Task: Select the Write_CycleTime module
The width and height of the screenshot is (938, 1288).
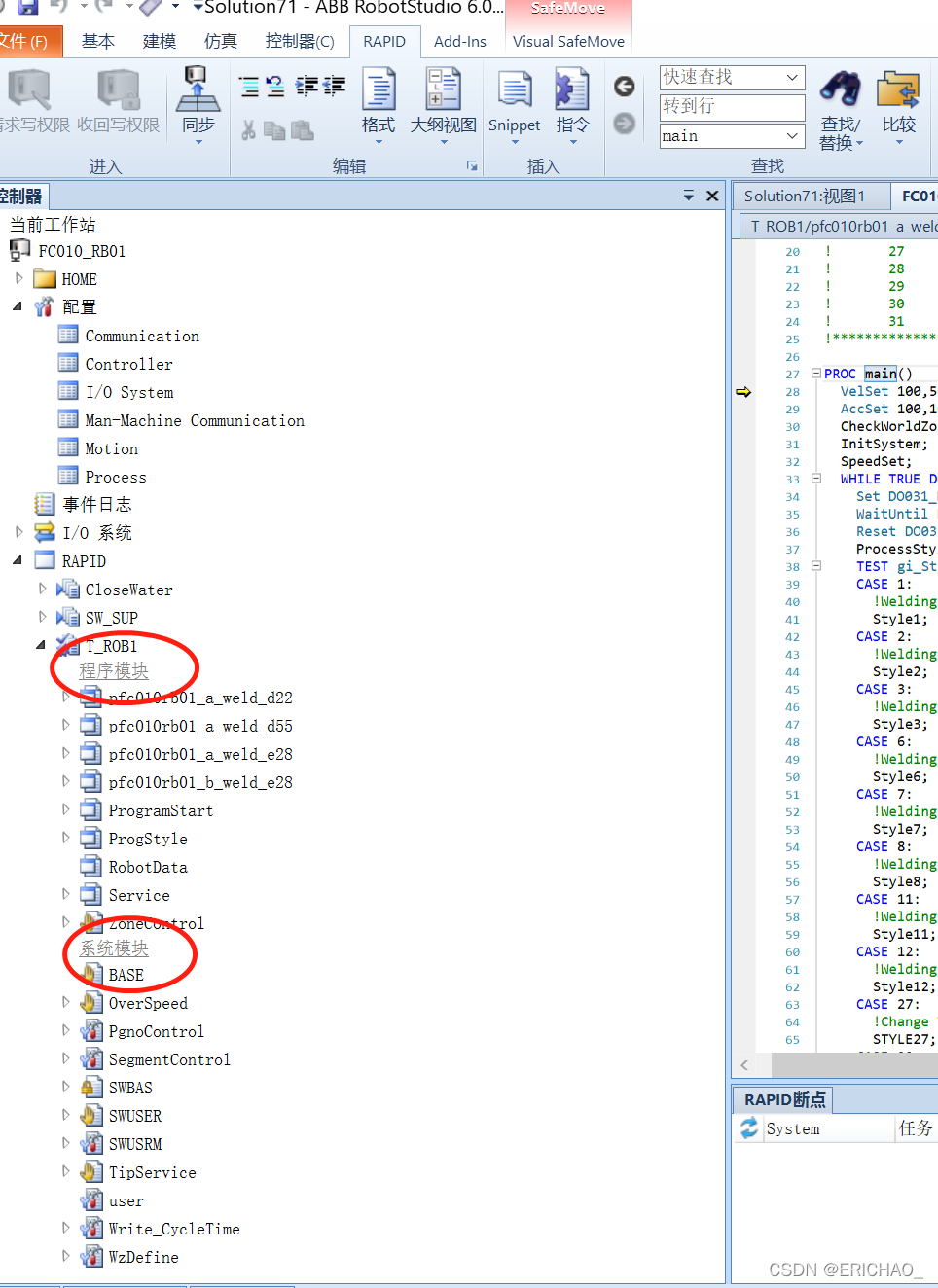Action: click(x=174, y=1229)
